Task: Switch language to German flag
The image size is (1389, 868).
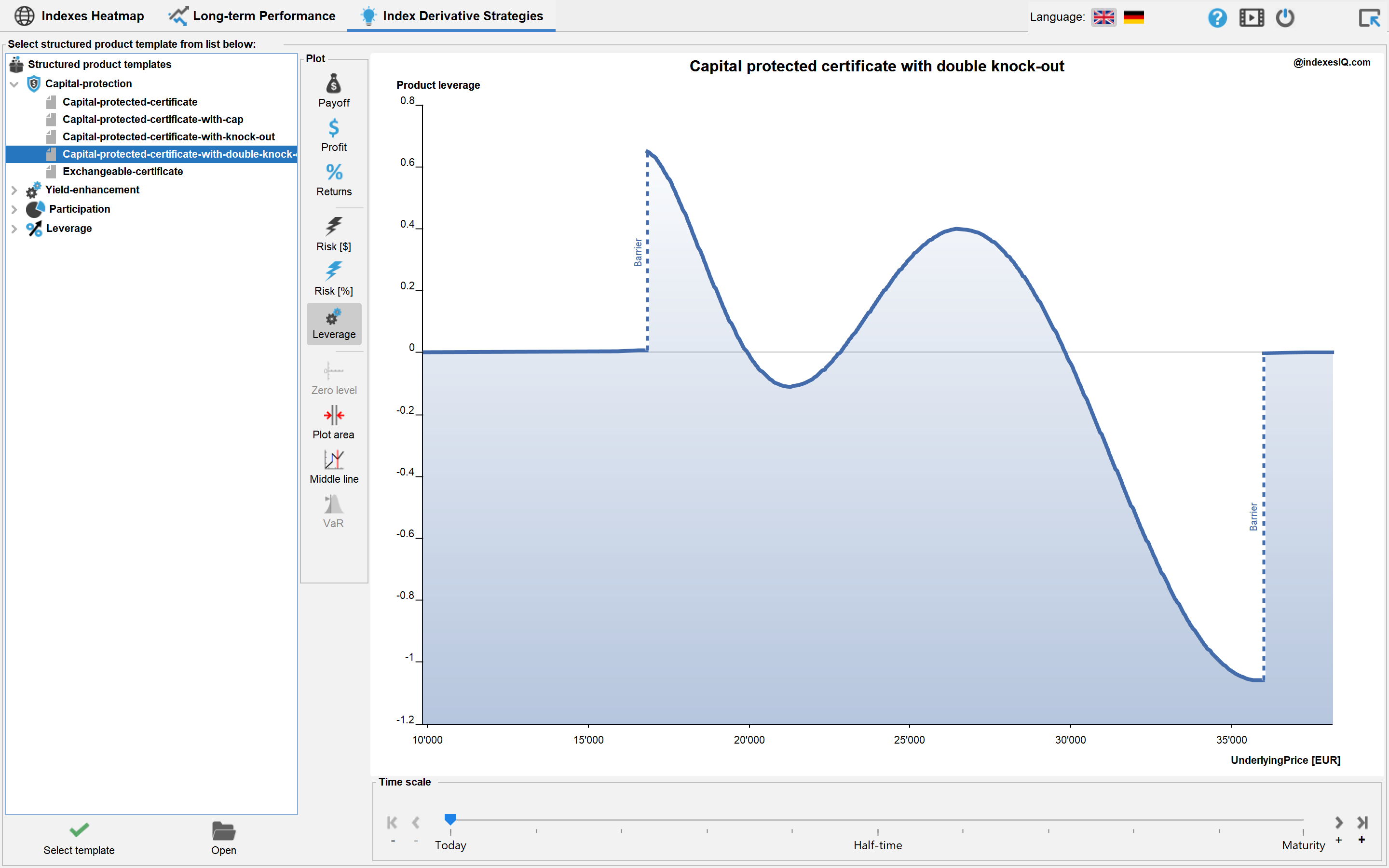Action: (x=1133, y=17)
